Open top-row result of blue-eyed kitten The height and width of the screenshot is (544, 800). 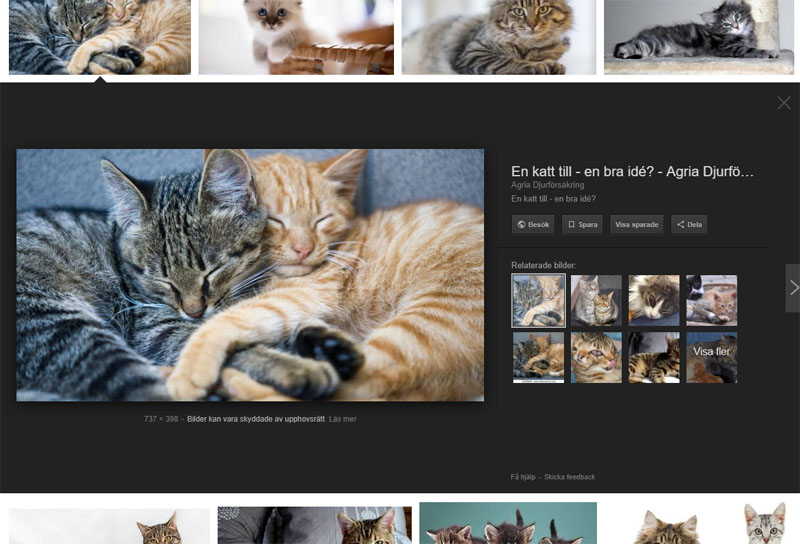pyautogui.click(x=296, y=37)
